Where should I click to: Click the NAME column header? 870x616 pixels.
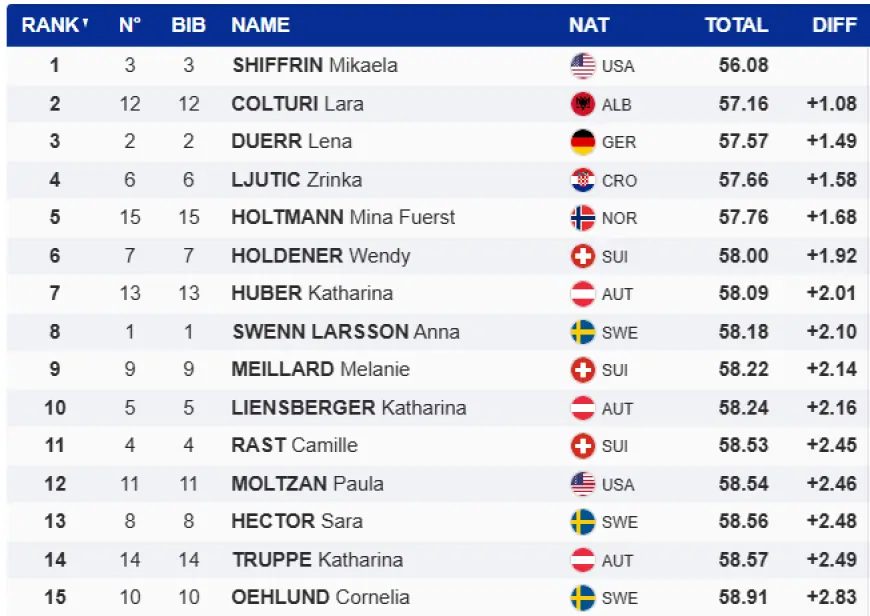260,25
